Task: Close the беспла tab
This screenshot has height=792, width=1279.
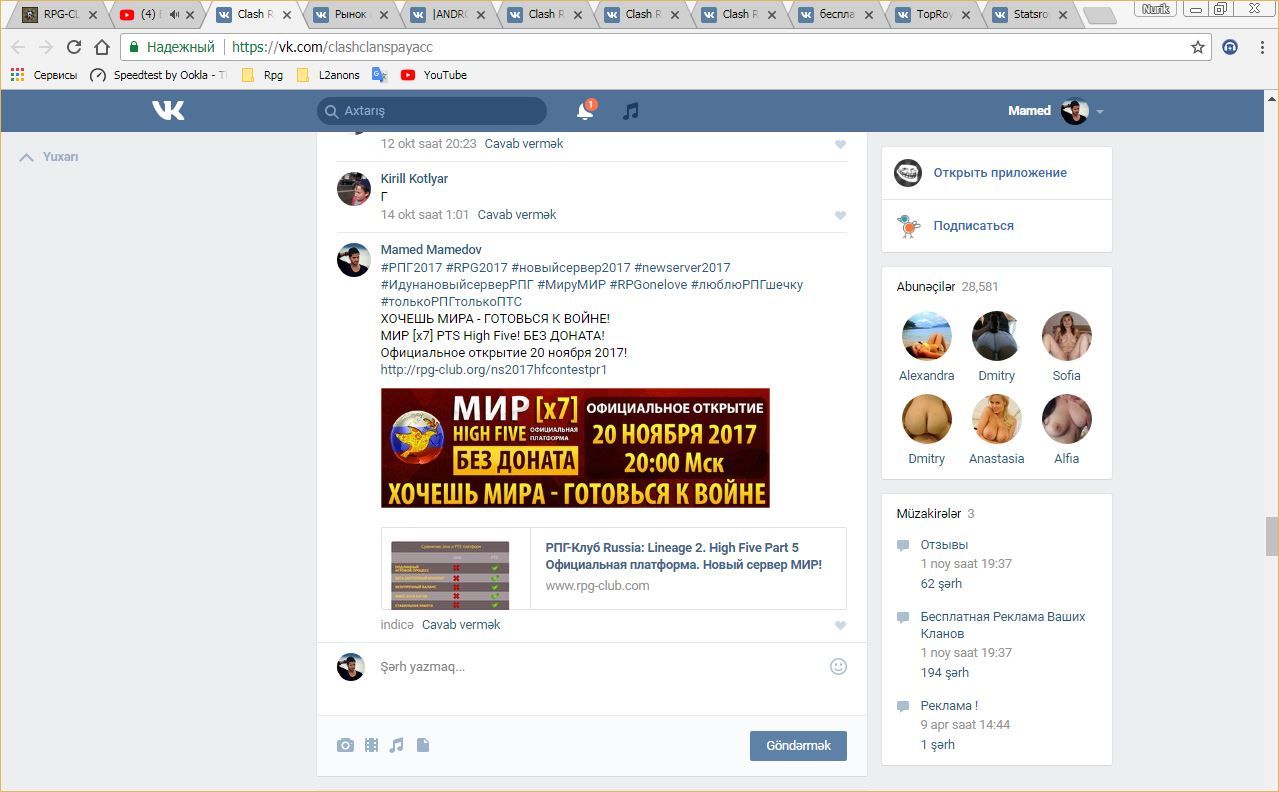Action: point(868,15)
